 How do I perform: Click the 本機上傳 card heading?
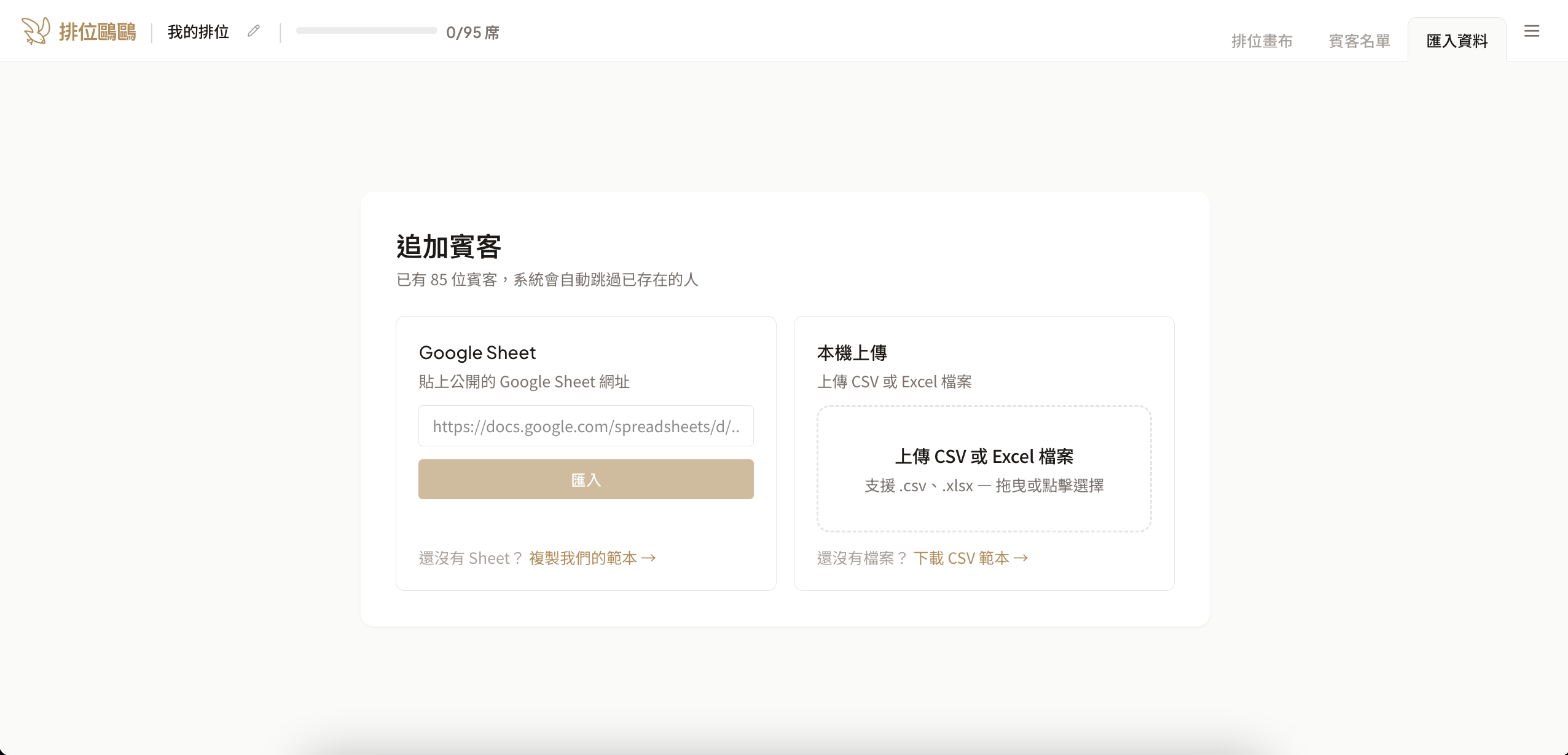(x=852, y=353)
